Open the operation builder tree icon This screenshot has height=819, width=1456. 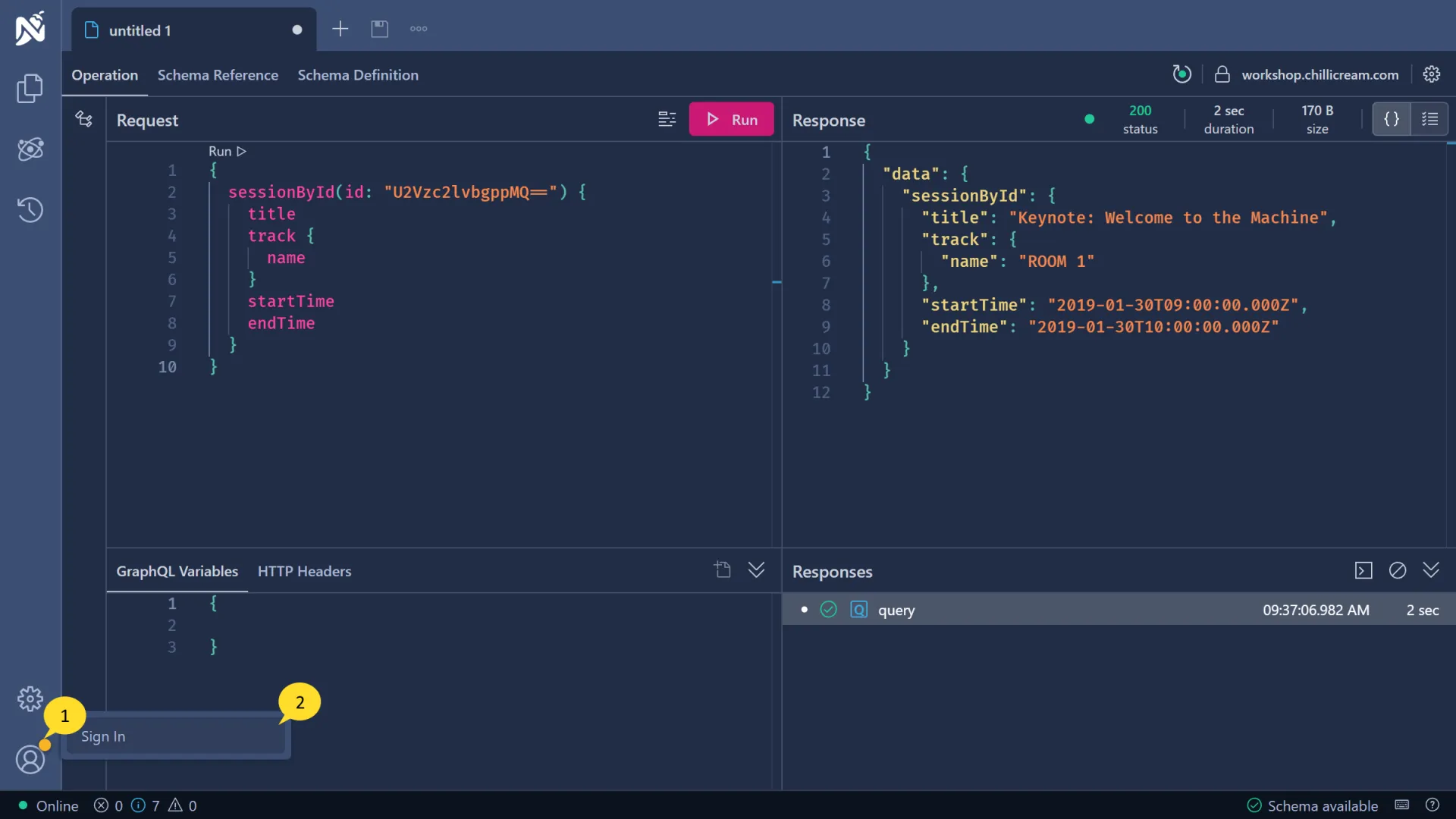84,119
